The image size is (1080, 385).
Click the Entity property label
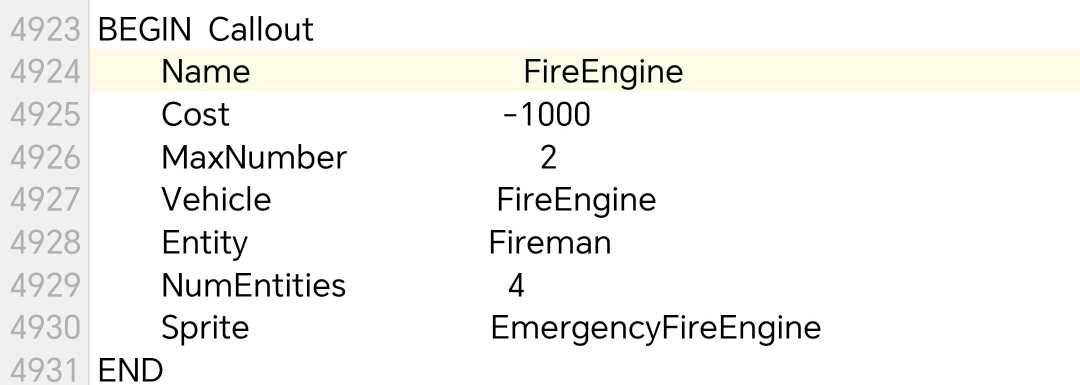point(204,244)
